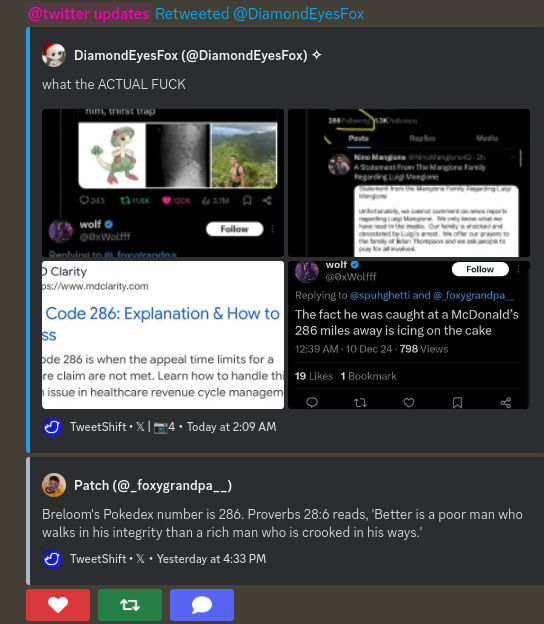Screen dimensions: 544x624
Task: Open DiamondEyesFox (@DiamondEyesFox) author name
Action: pyautogui.click(x=191, y=55)
